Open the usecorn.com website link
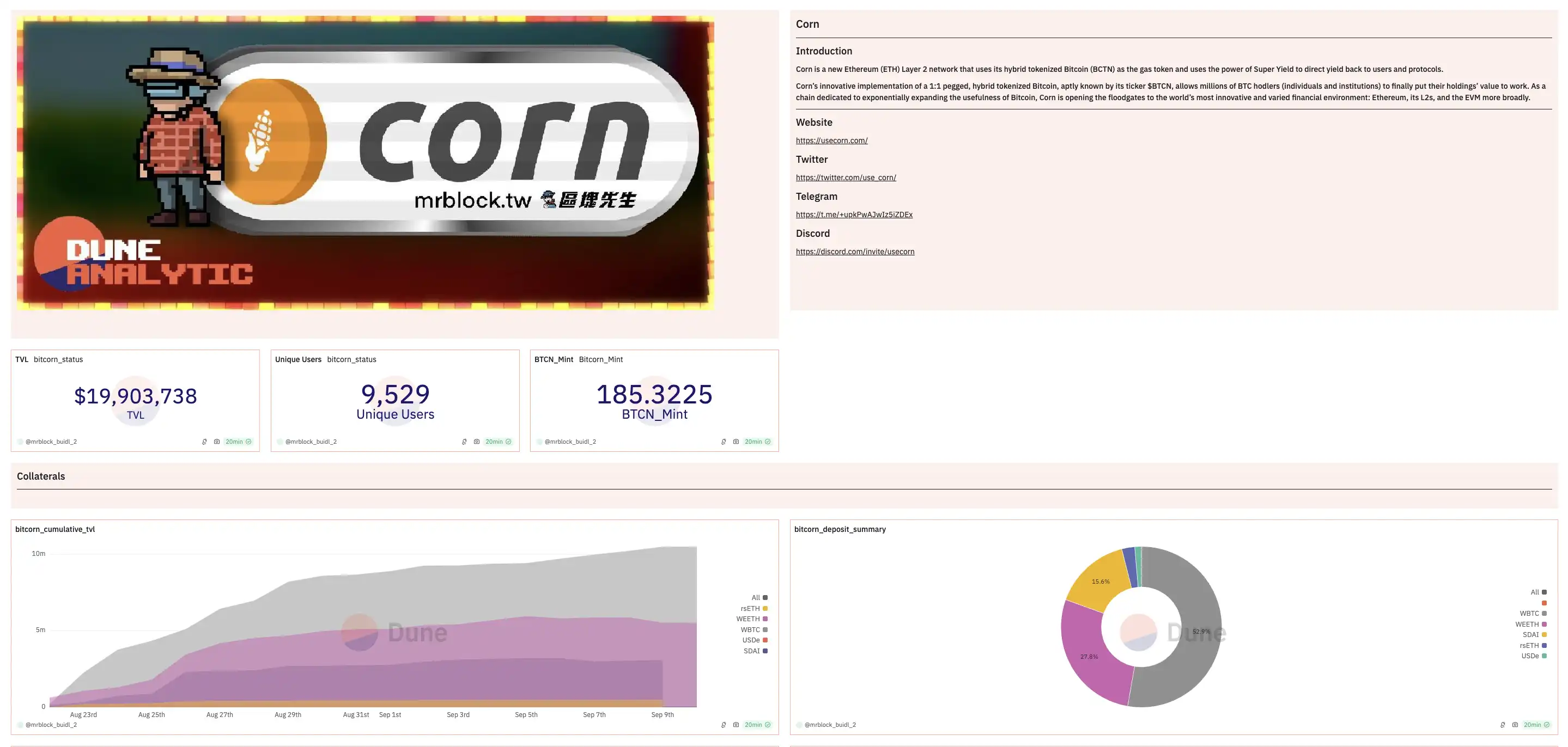The image size is (1568, 747). [x=831, y=140]
